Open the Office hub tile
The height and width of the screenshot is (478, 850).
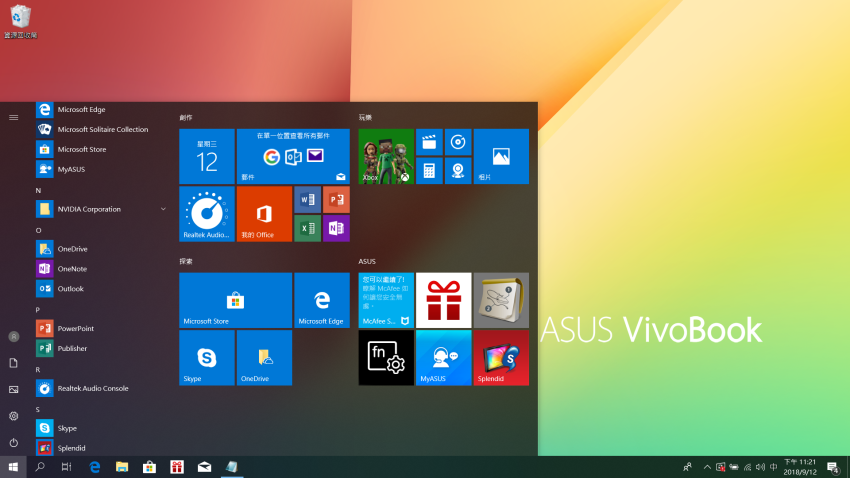264,214
